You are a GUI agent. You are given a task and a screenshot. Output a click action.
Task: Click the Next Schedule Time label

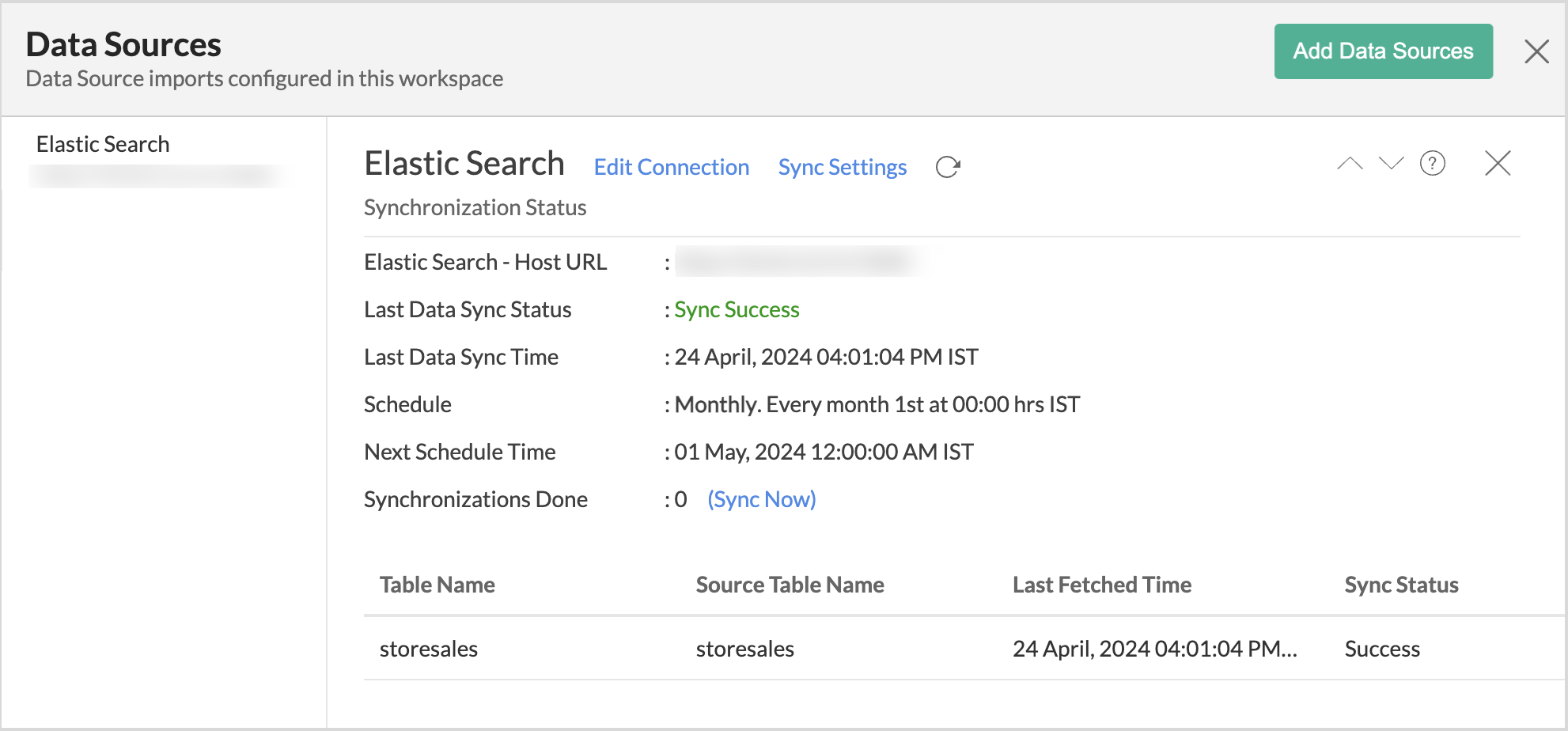pyautogui.click(x=460, y=452)
